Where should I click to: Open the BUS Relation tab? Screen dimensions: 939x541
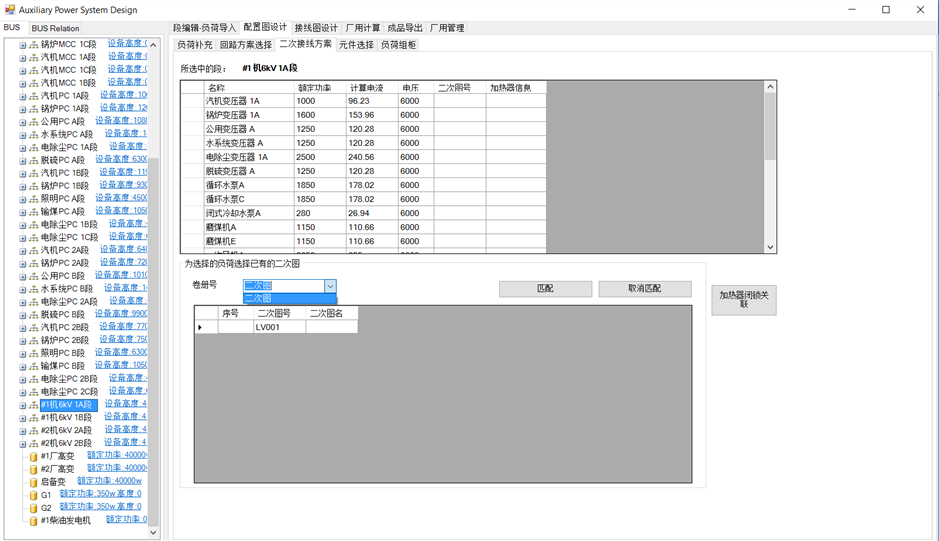pyautogui.click(x=55, y=28)
